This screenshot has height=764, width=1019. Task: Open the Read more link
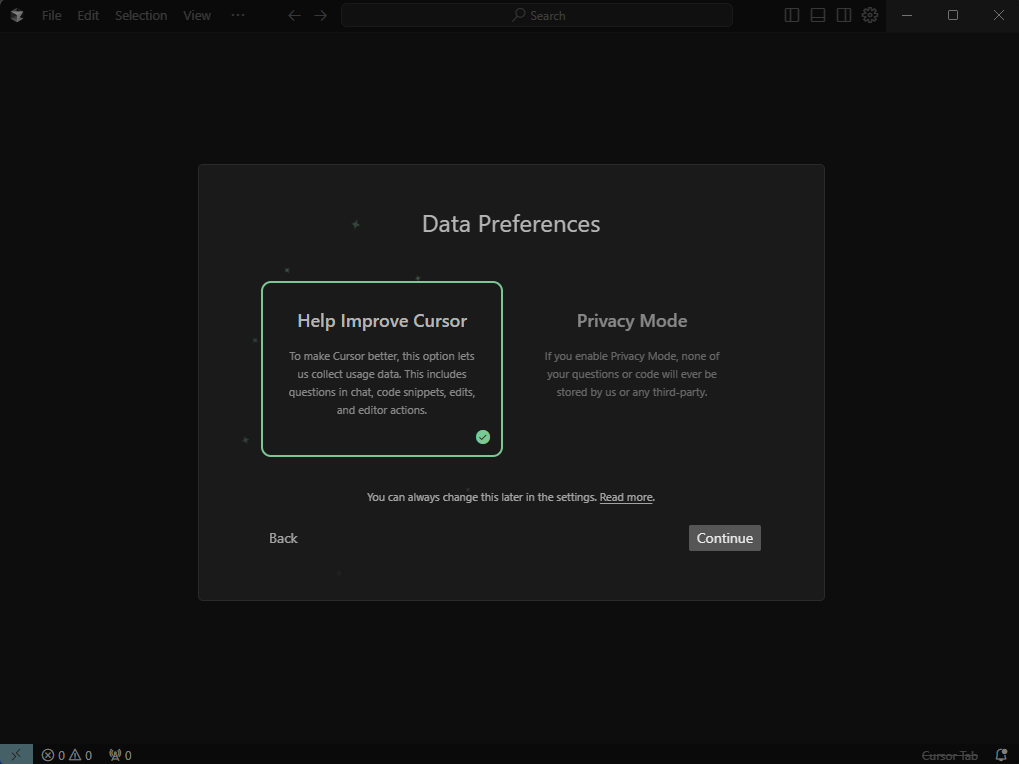[x=626, y=497]
